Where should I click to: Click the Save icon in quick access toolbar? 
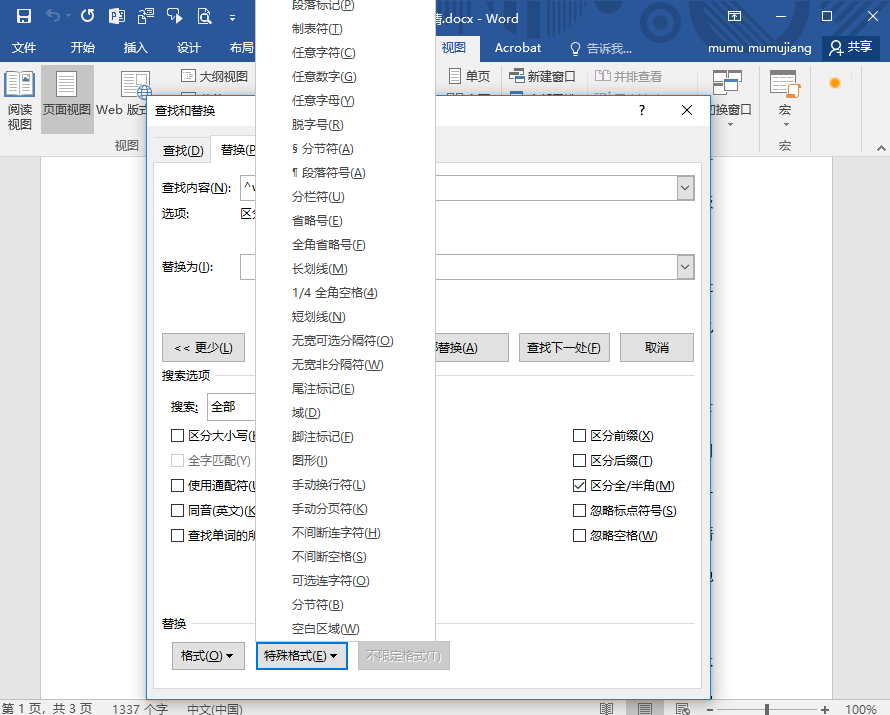23,16
